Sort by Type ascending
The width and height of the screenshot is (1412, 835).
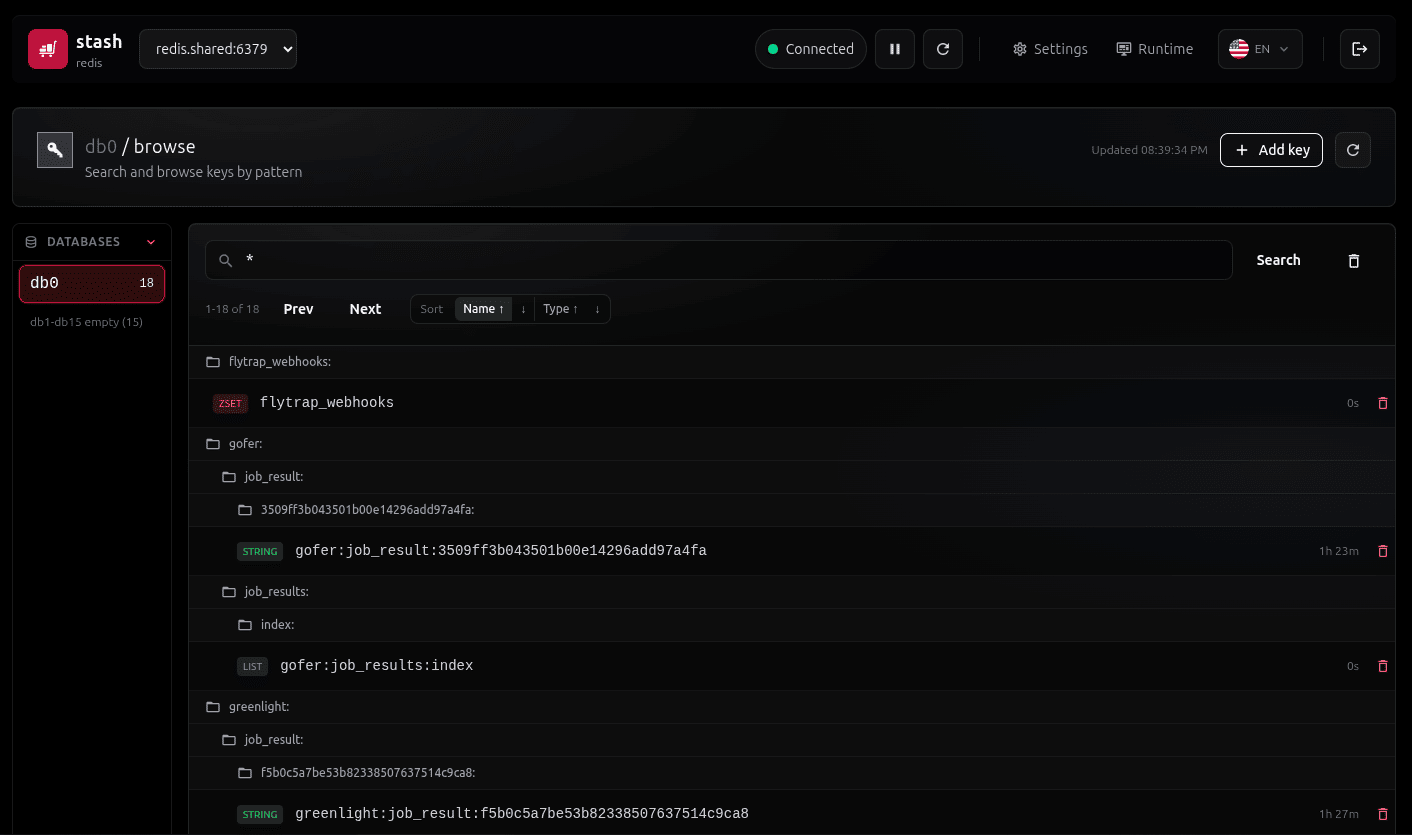coord(561,309)
